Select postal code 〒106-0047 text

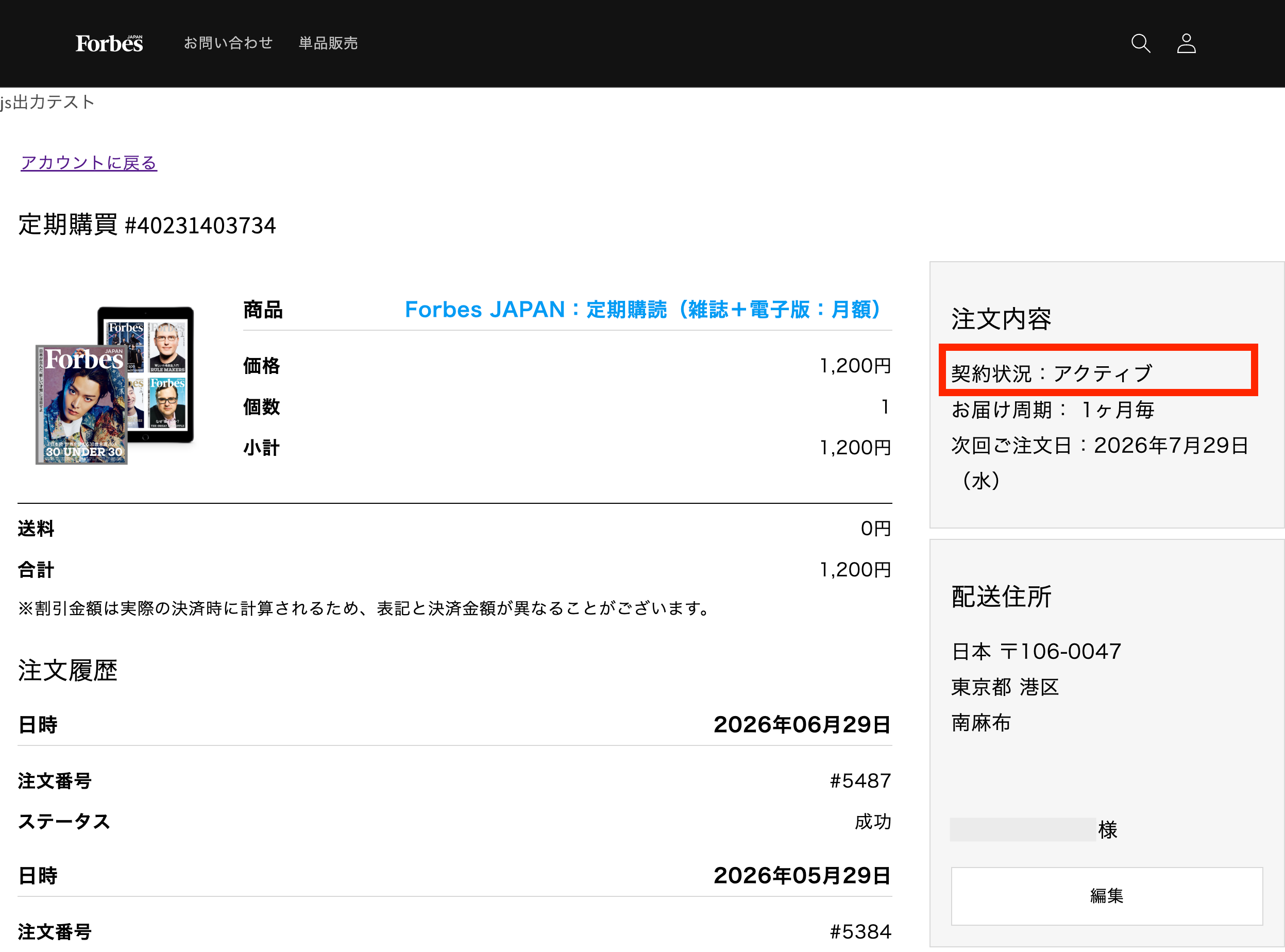click(1060, 652)
